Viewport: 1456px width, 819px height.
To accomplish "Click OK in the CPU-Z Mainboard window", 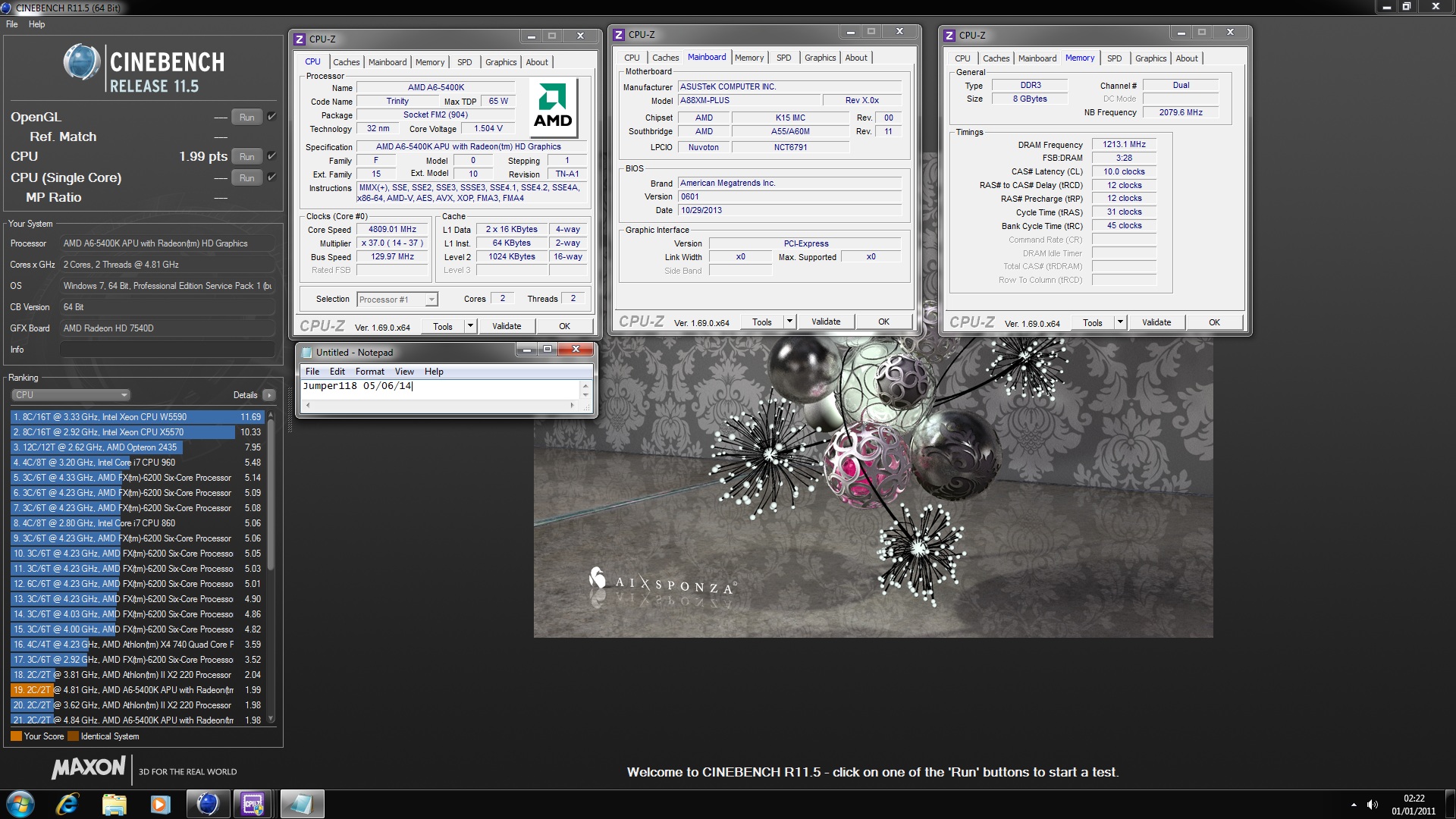I will point(883,322).
